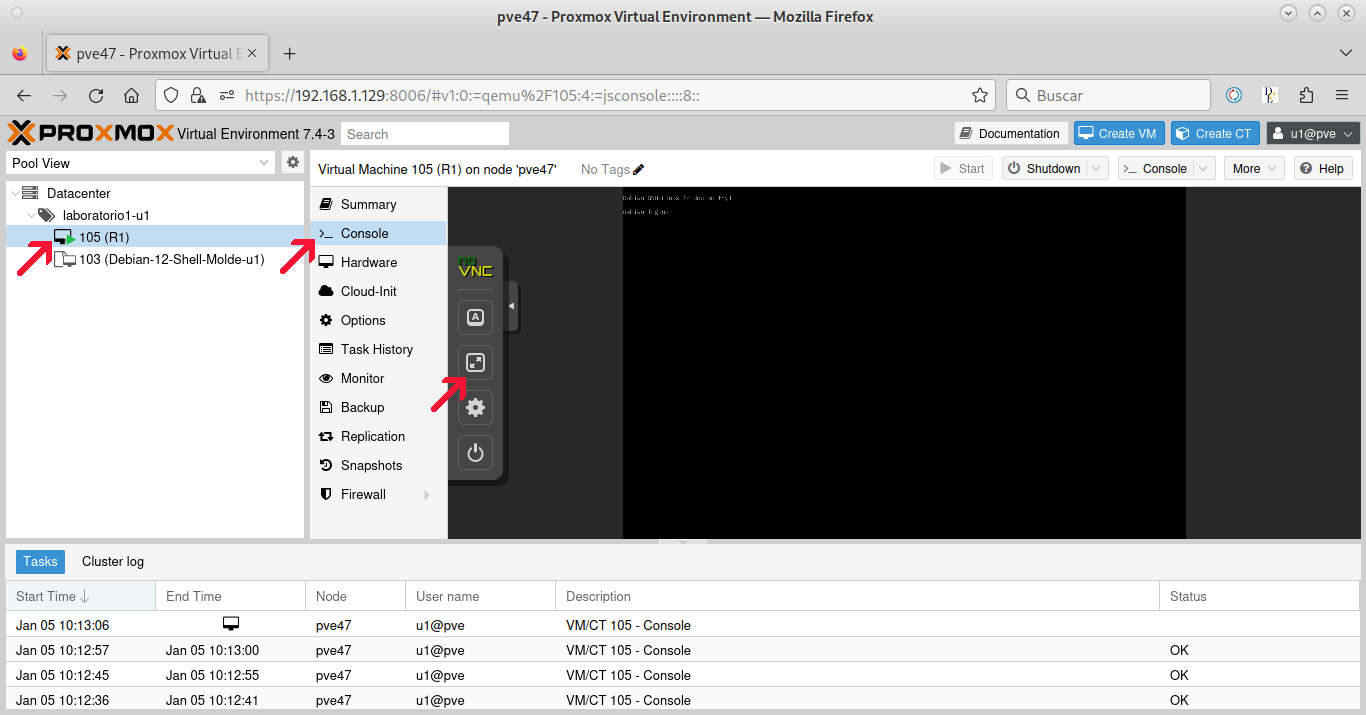Open the Firefox application menu
The width and height of the screenshot is (1366, 715).
pyautogui.click(x=1342, y=96)
